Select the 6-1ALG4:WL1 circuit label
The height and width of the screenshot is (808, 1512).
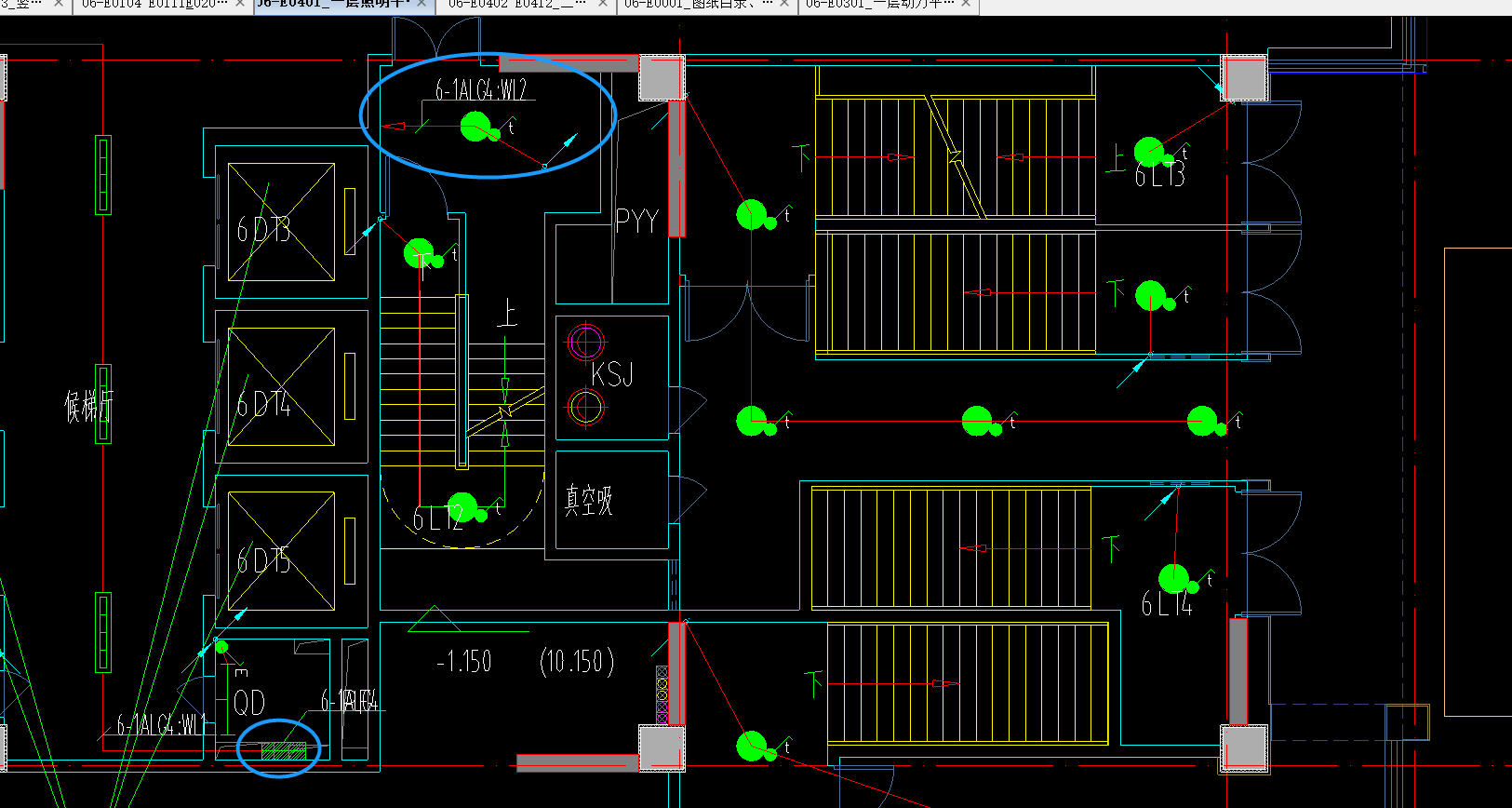(160, 724)
